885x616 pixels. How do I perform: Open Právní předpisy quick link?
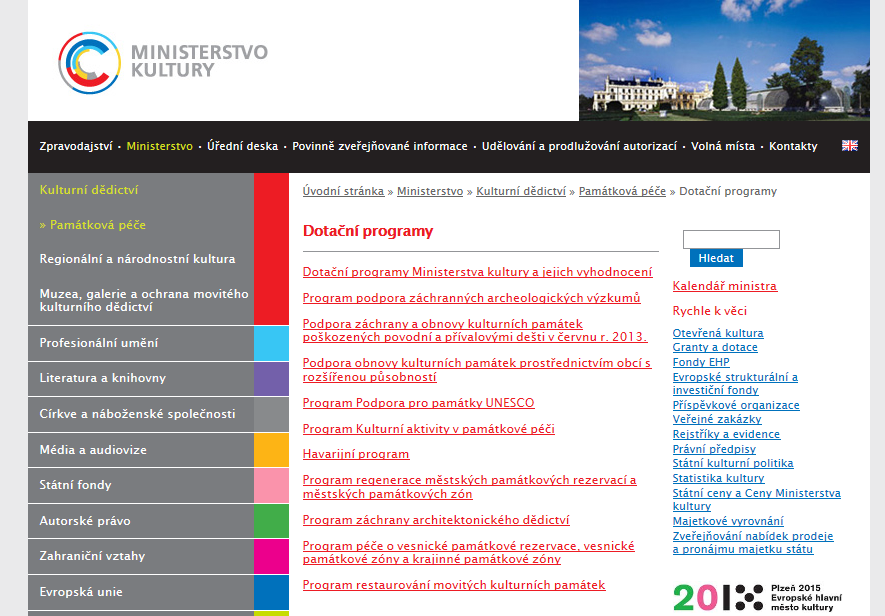pyautogui.click(x=714, y=449)
